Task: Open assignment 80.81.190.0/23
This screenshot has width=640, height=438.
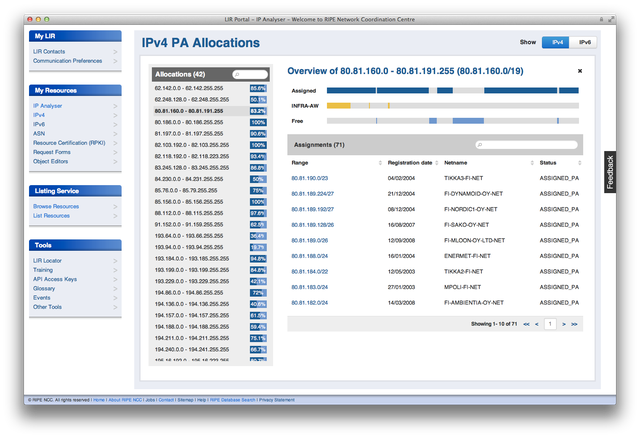Action: point(309,178)
